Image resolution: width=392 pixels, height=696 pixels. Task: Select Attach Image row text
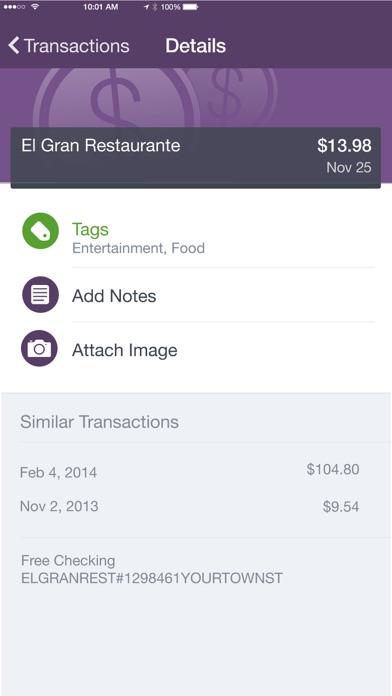[125, 350]
